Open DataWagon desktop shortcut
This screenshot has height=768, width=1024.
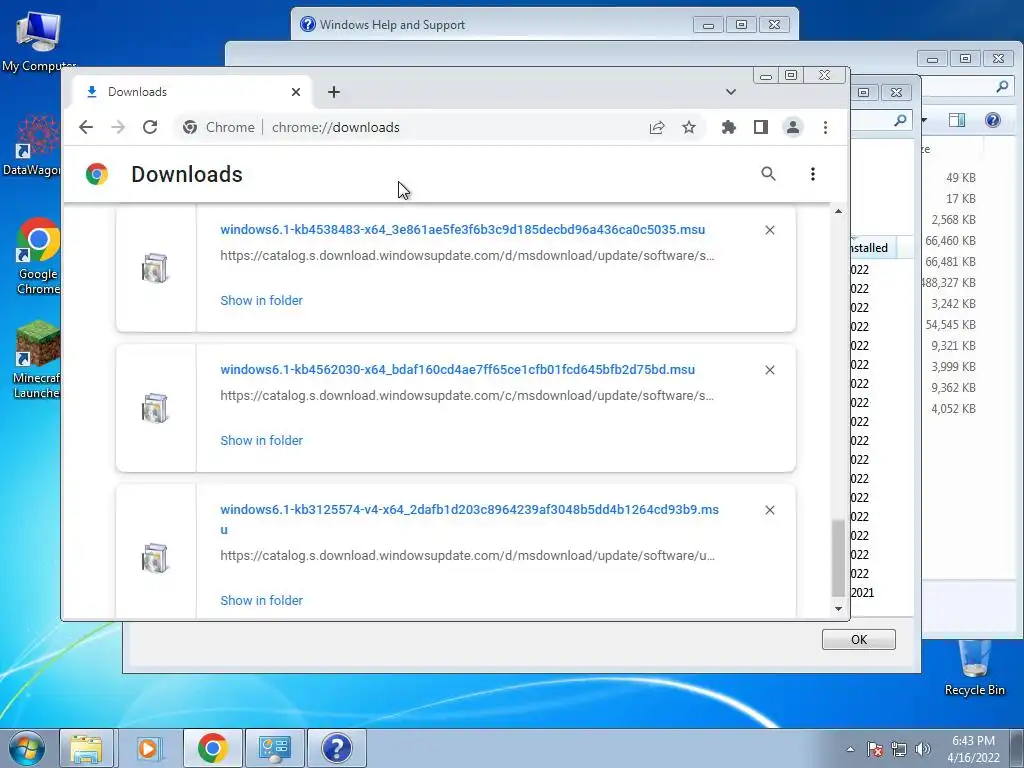coord(31,145)
